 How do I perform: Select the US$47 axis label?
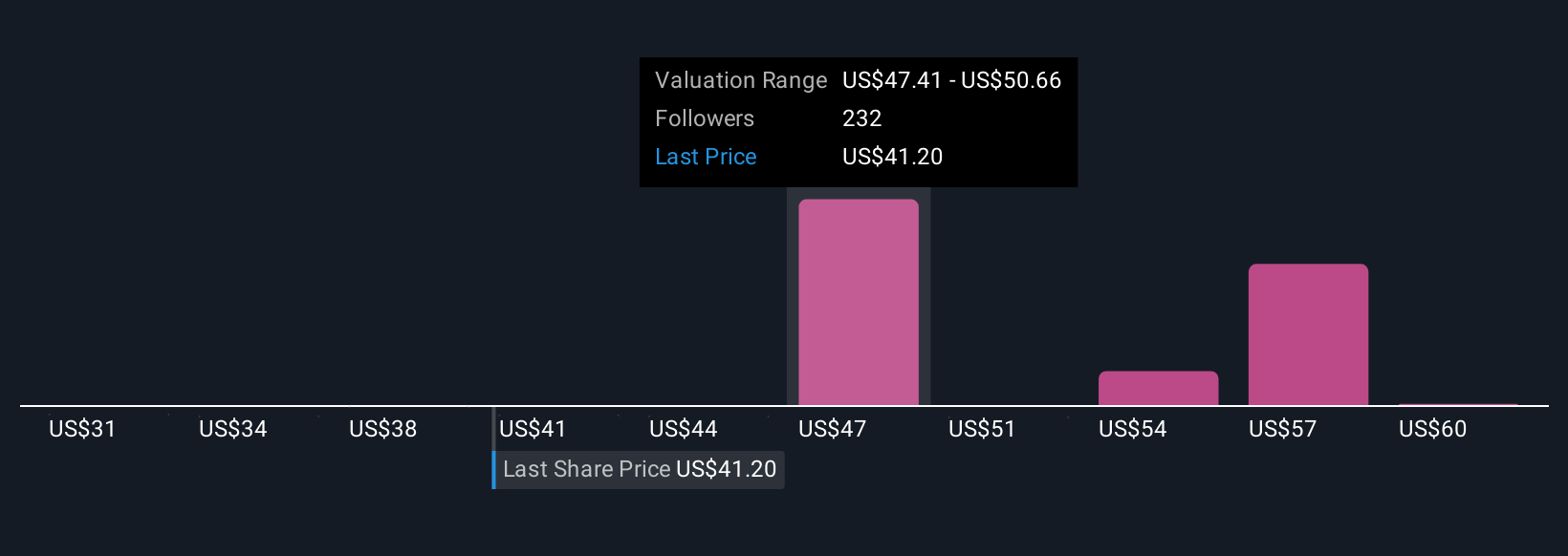click(x=832, y=429)
